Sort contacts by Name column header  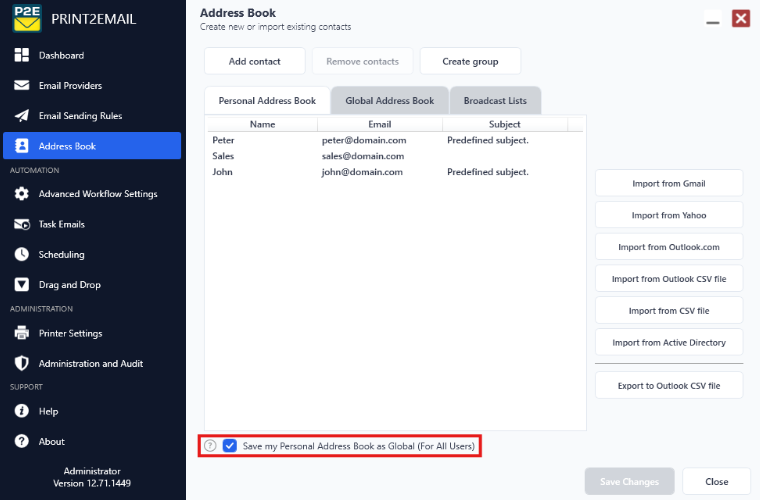click(263, 124)
